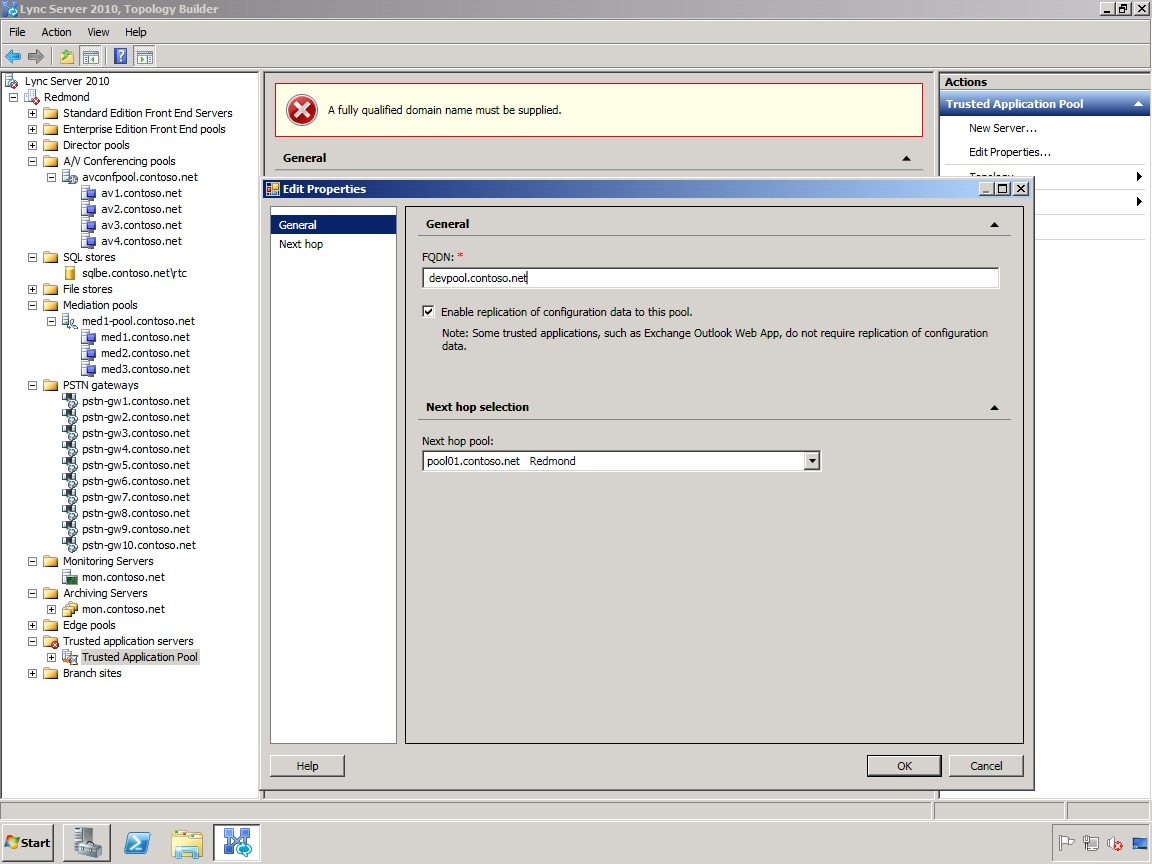Screen dimensions: 1152x864
Task: Click Edit Properties... in Actions pane
Action: (1009, 152)
